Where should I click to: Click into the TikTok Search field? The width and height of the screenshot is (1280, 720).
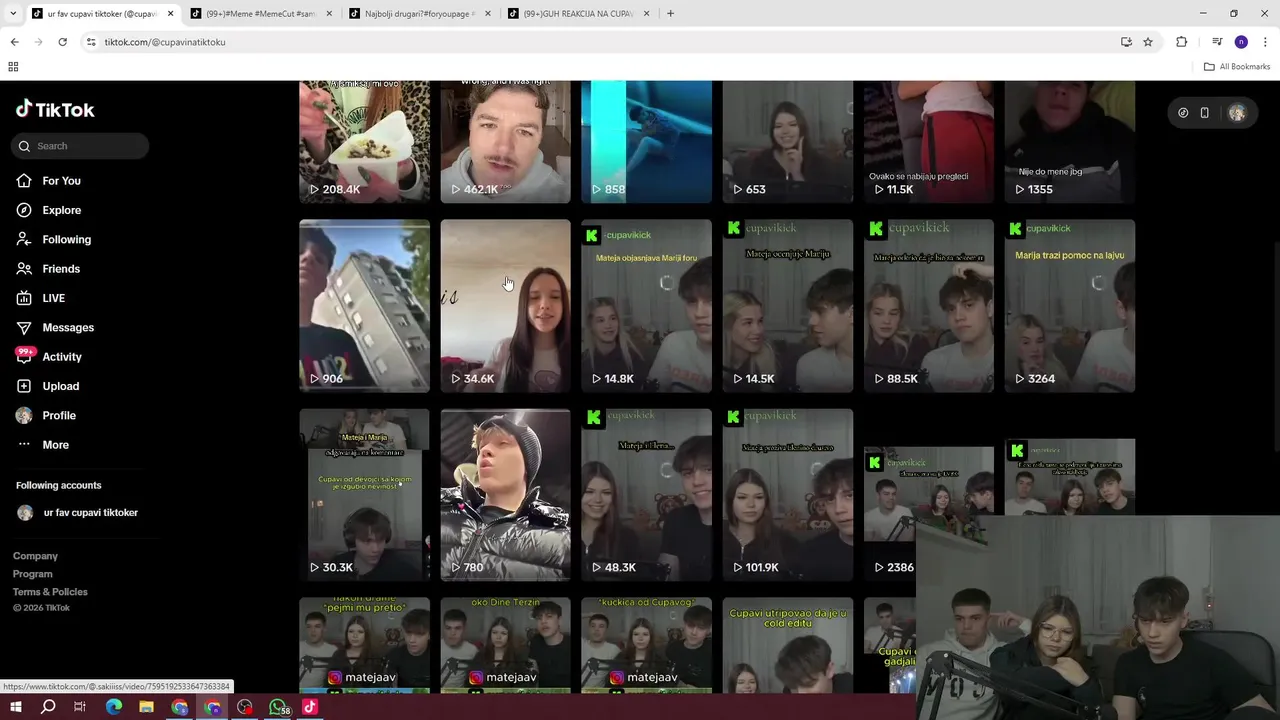tap(80, 146)
